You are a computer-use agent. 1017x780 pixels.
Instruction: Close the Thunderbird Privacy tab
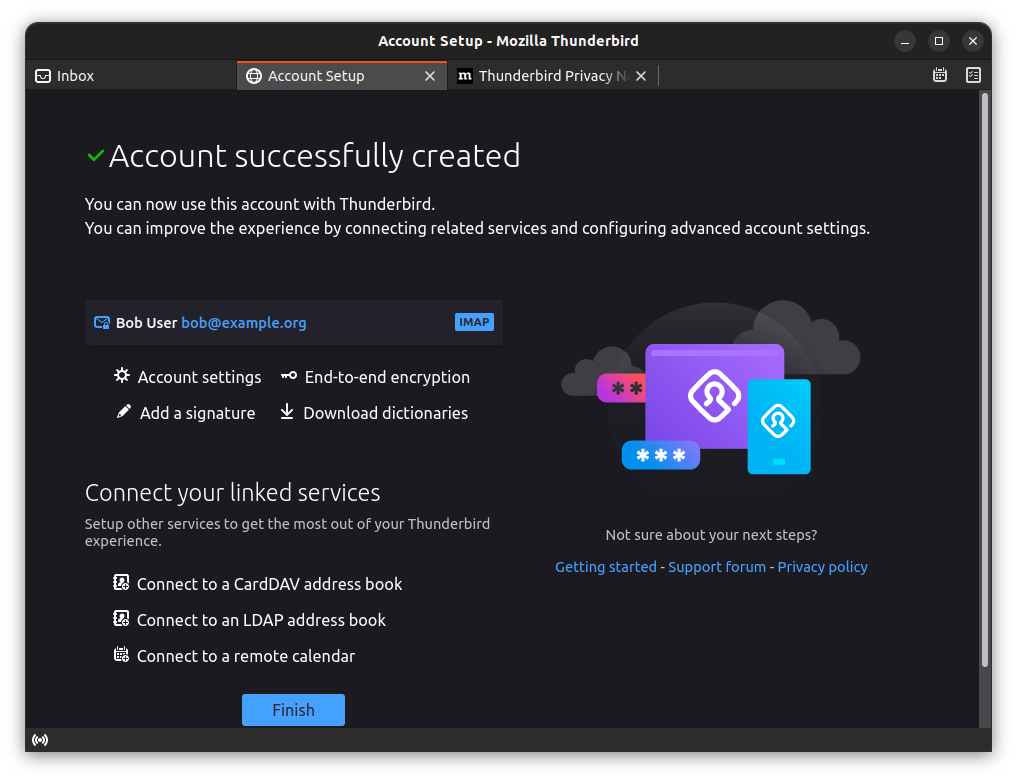pos(641,76)
